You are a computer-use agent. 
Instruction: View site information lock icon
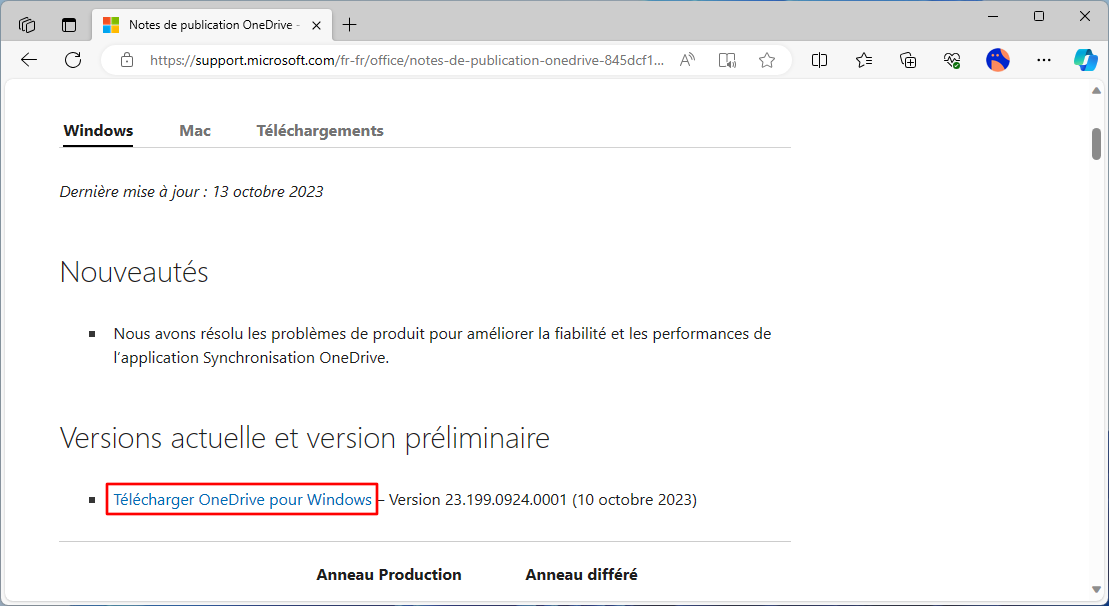click(127, 60)
